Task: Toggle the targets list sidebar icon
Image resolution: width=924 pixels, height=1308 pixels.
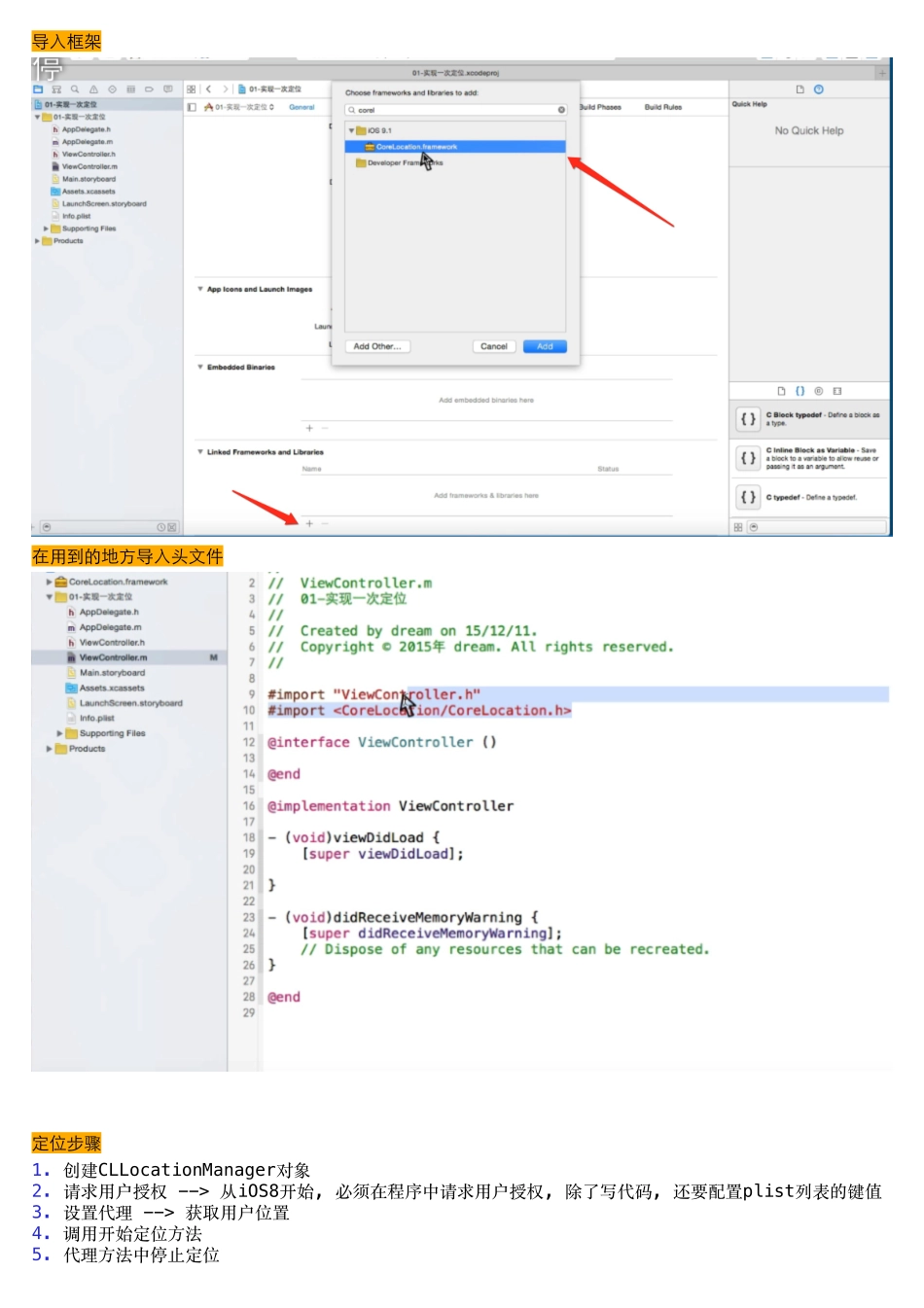Action: click(x=192, y=107)
